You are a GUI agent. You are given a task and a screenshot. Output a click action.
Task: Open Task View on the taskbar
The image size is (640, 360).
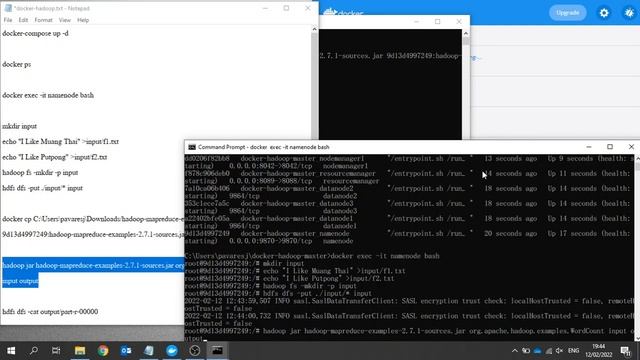(56, 351)
